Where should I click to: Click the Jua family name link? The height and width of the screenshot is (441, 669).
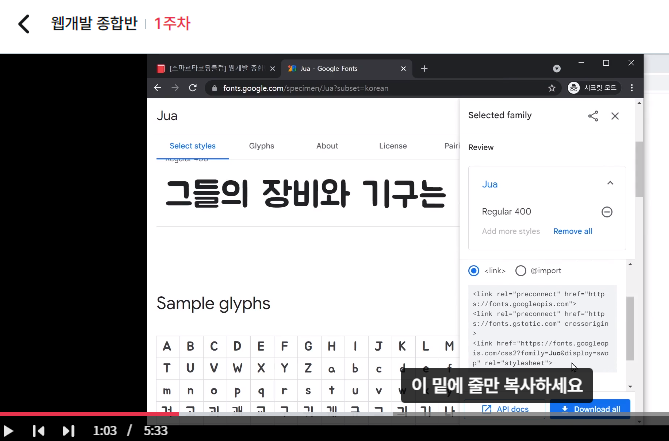pos(490,184)
